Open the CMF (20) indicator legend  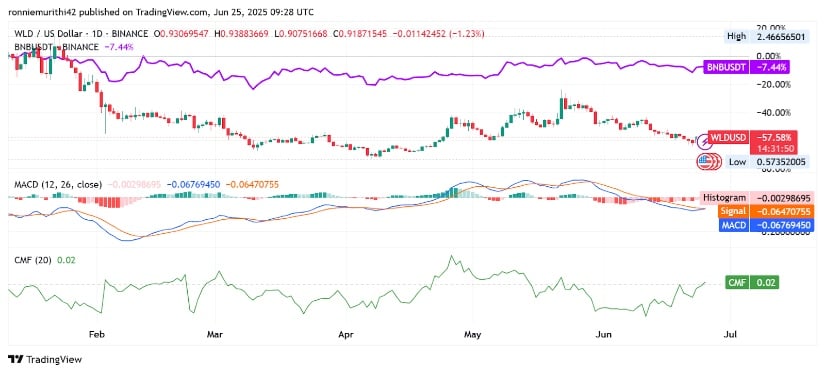[32, 260]
